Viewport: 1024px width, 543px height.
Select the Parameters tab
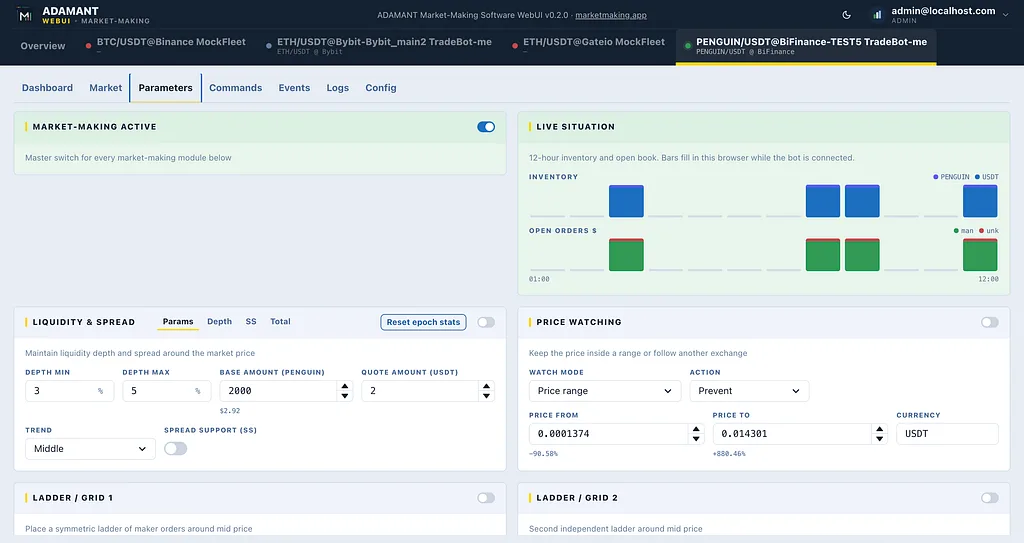[x=165, y=88]
